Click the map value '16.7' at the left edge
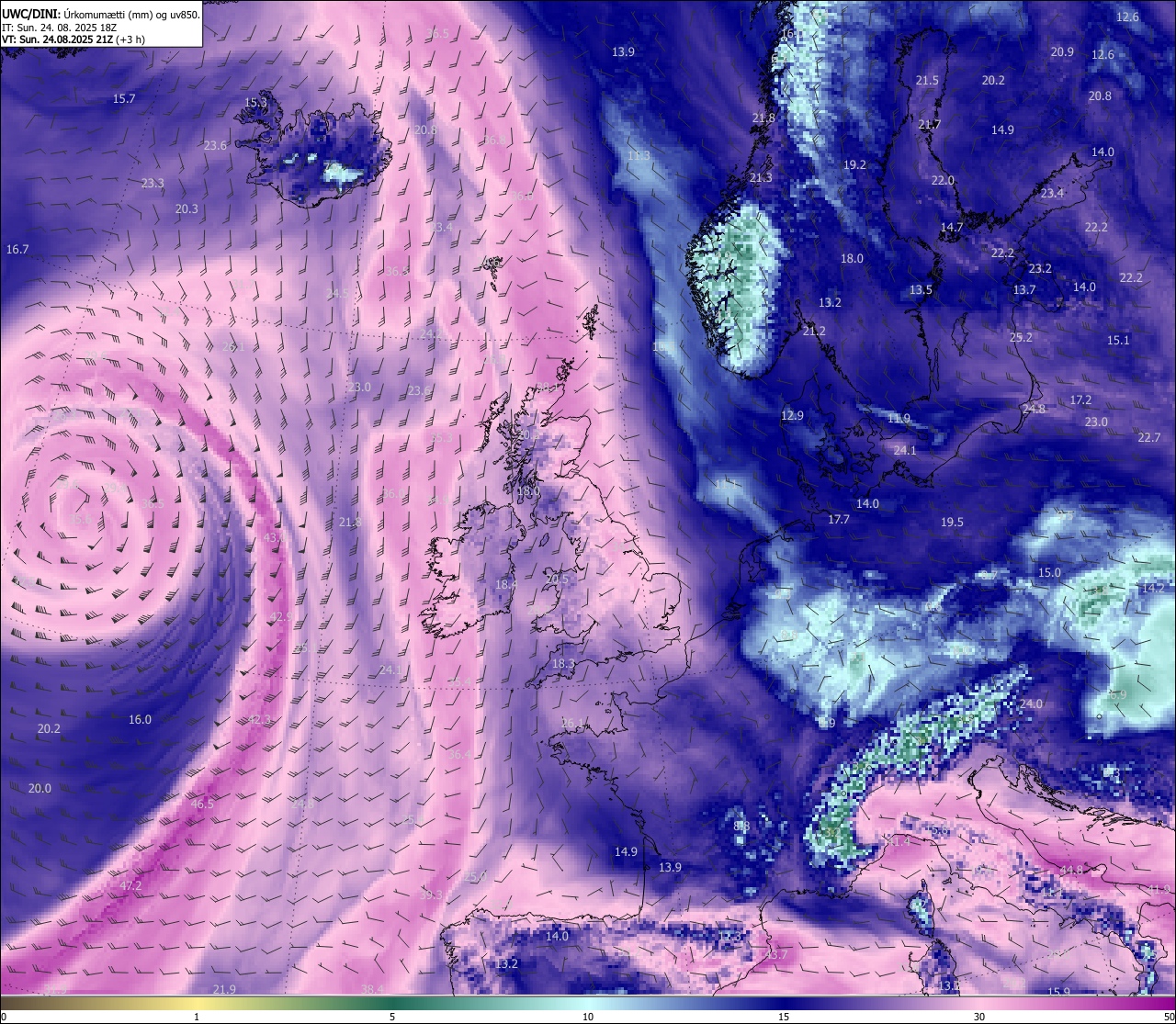1176x1024 pixels. click(x=17, y=249)
